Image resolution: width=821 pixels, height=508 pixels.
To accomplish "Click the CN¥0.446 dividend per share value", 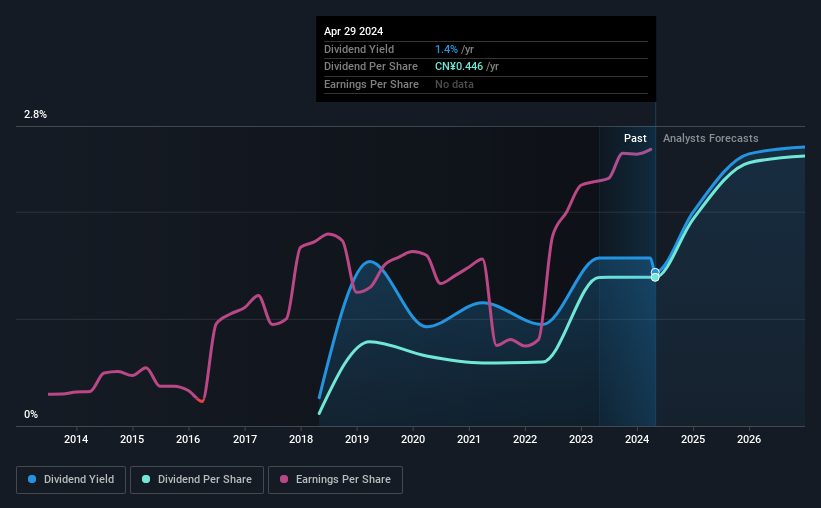I will [x=459, y=67].
